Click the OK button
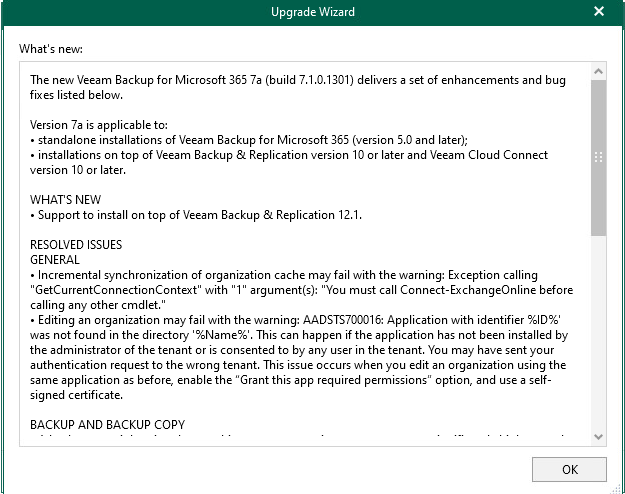 point(569,469)
